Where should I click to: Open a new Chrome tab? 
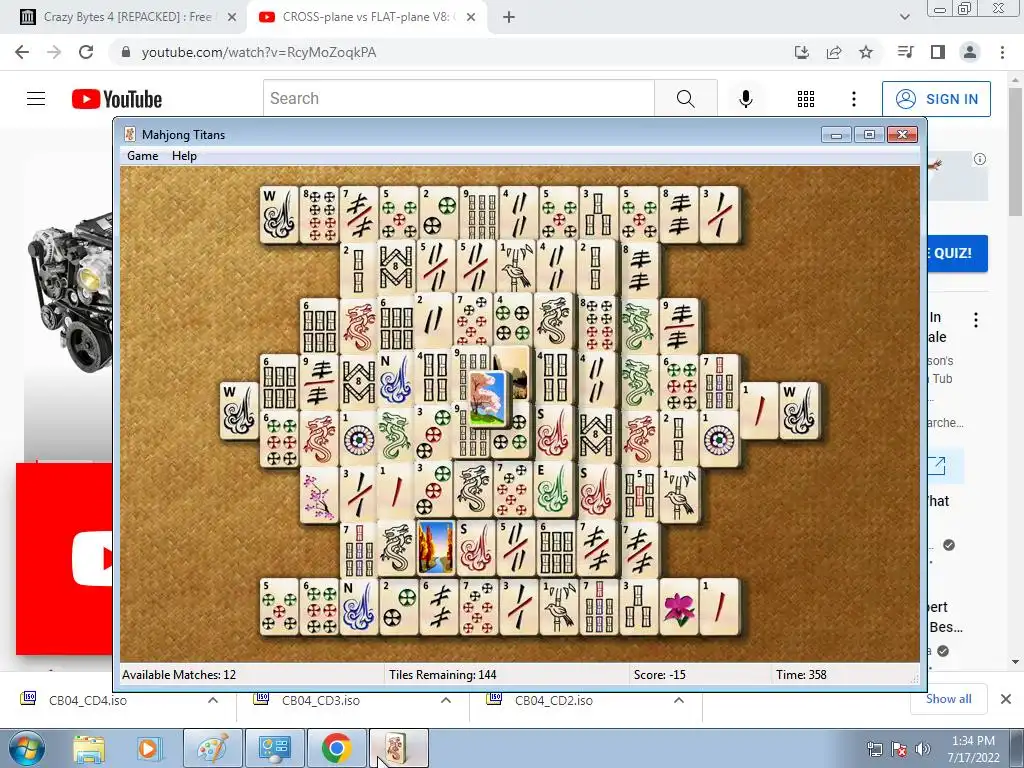point(509,18)
